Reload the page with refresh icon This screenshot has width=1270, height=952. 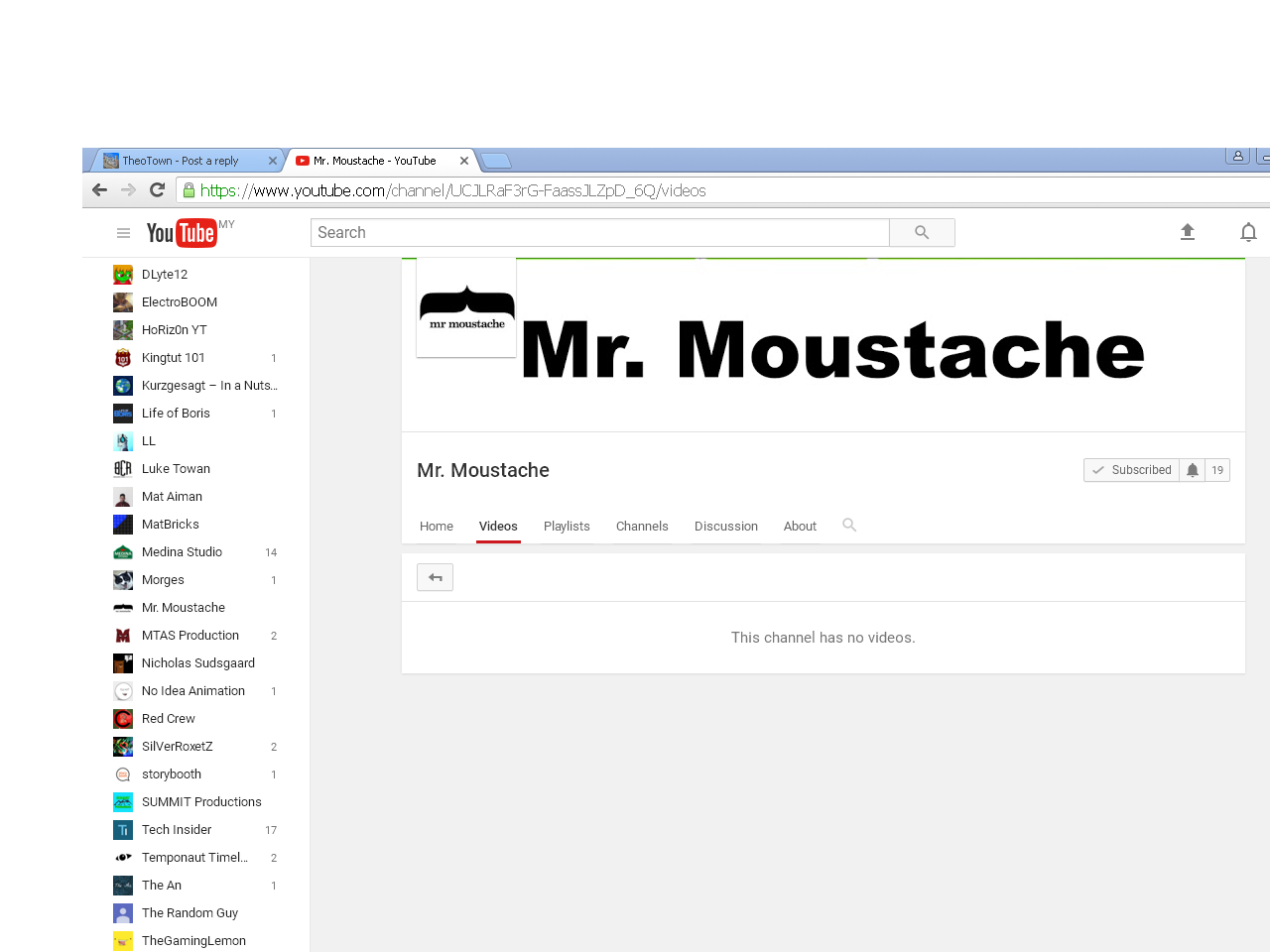click(x=157, y=190)
